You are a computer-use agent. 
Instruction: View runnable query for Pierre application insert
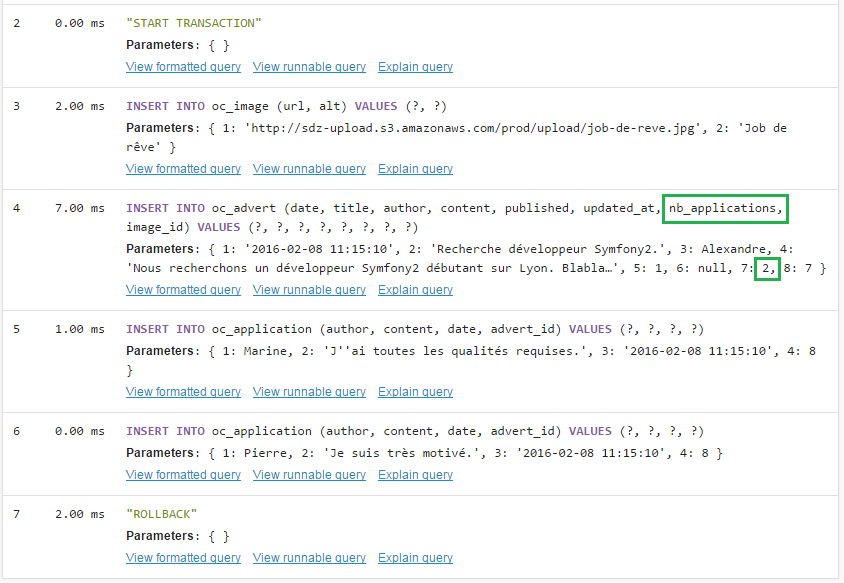(309, 474)
